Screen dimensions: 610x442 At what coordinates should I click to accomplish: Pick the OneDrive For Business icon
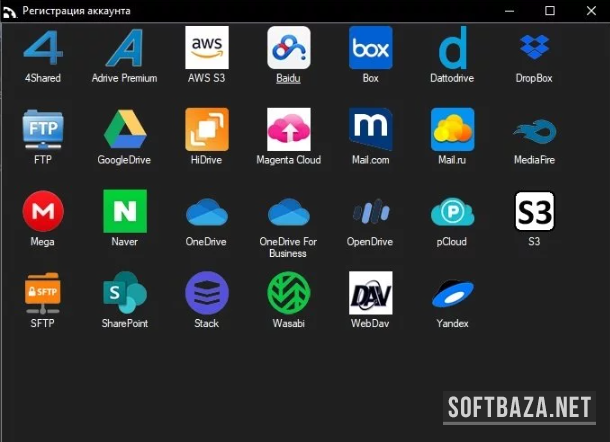tap(288, 211)
